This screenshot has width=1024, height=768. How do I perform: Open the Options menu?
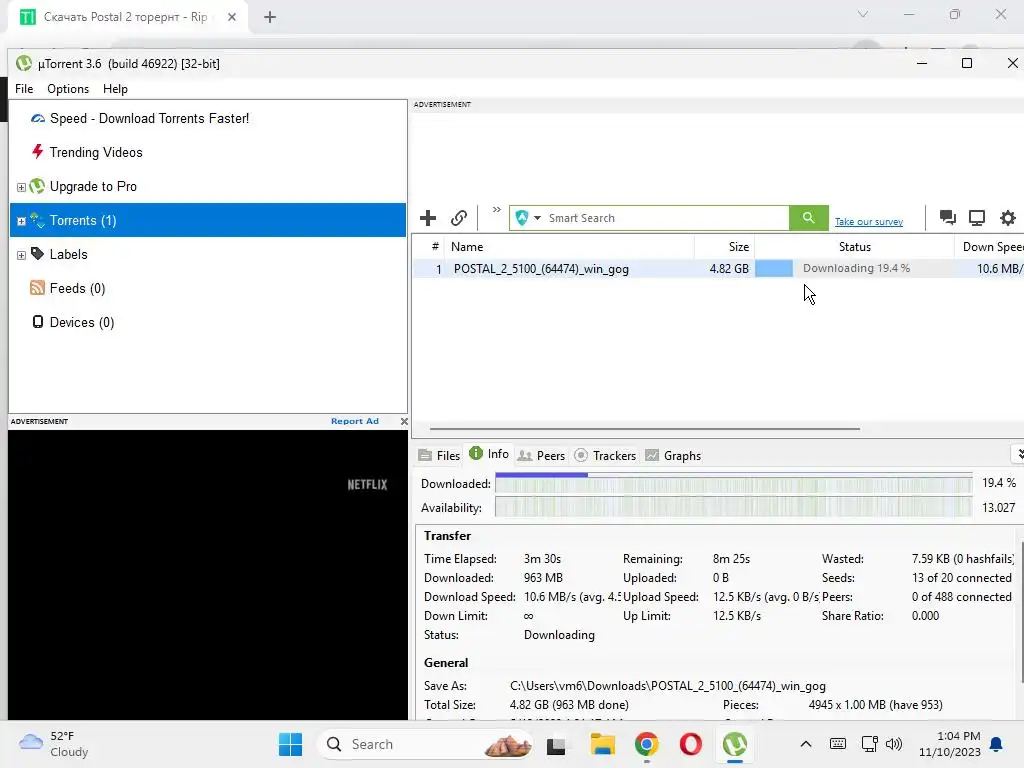point(68,89)
